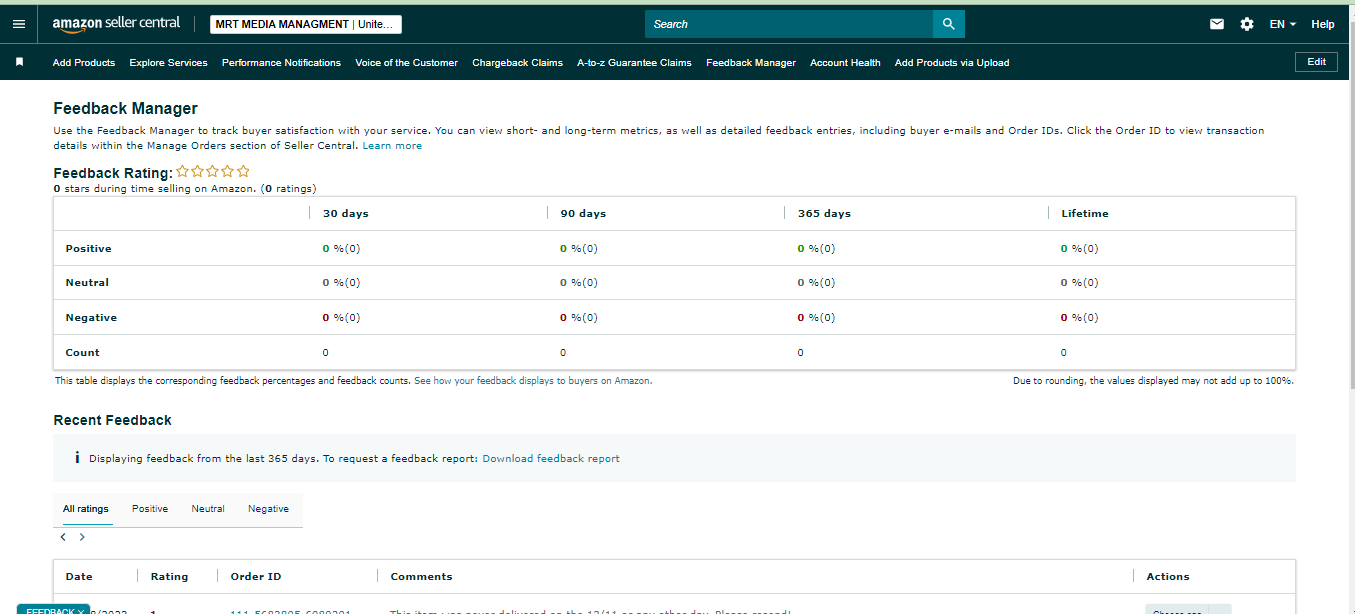The image size is (1355, 614).
Task: Click the Feedback Rating stars
Action: tap(213, 172)
